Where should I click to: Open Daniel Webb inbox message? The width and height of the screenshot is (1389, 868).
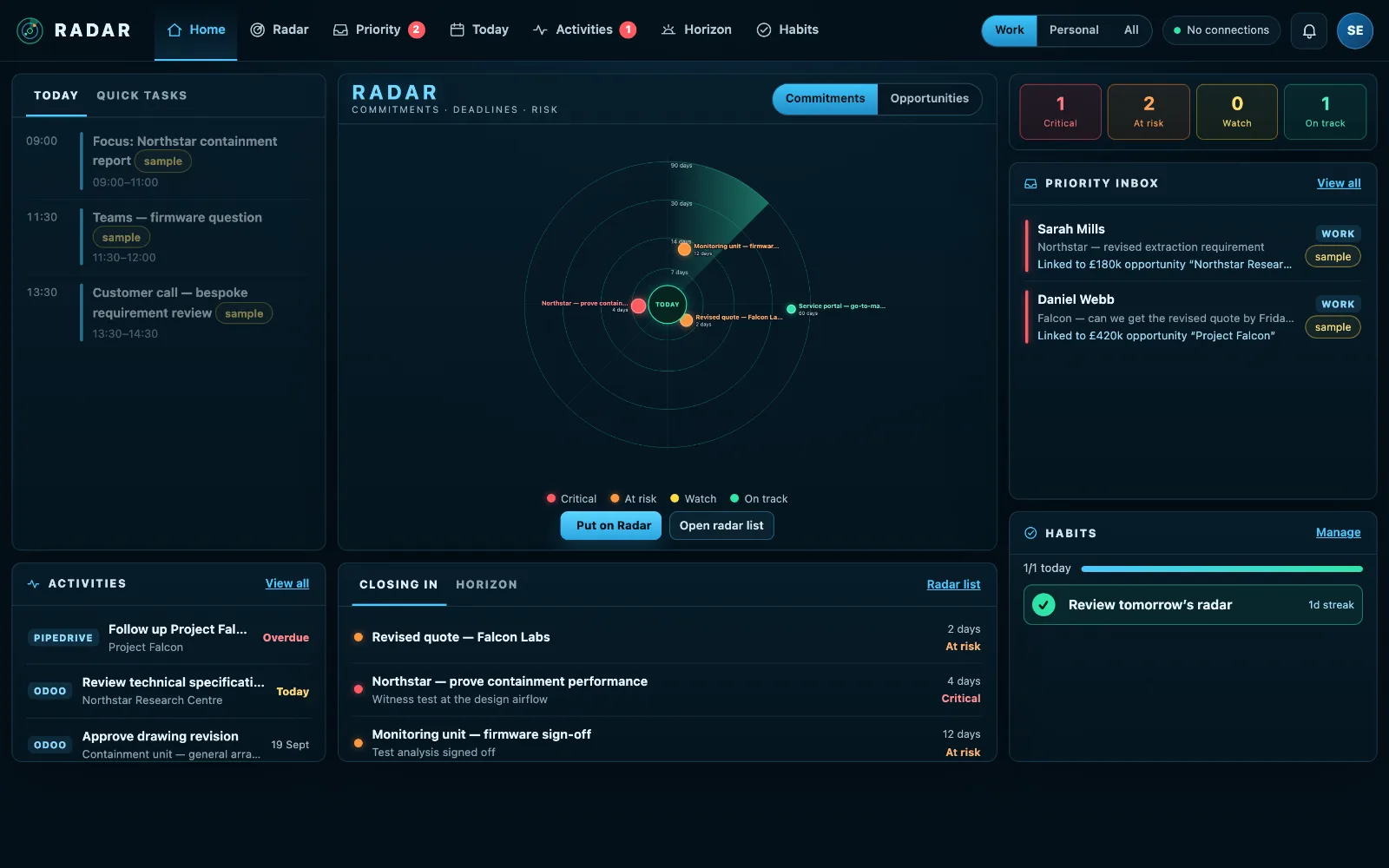click(x=1193, y=317)
